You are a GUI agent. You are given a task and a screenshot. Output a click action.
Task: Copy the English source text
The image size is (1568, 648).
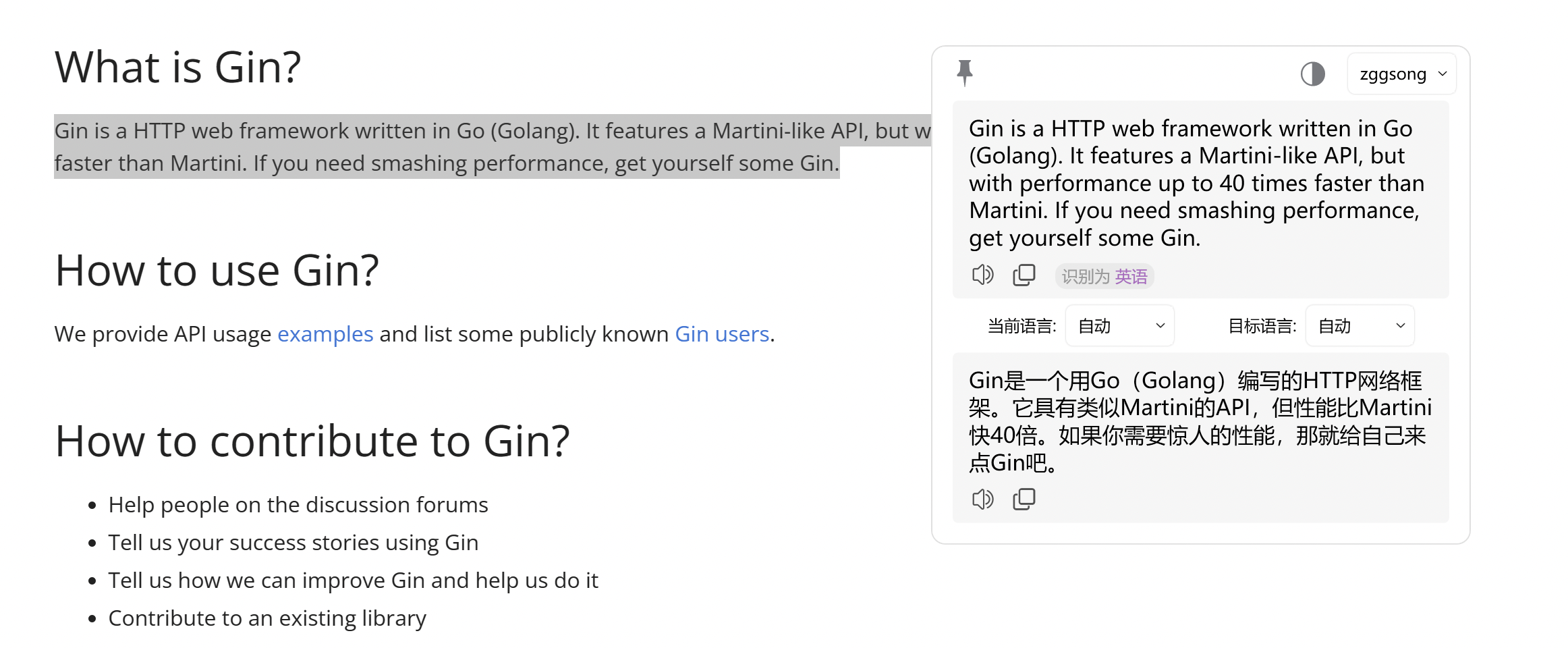pyautogui.click(x=1024, y=275)
